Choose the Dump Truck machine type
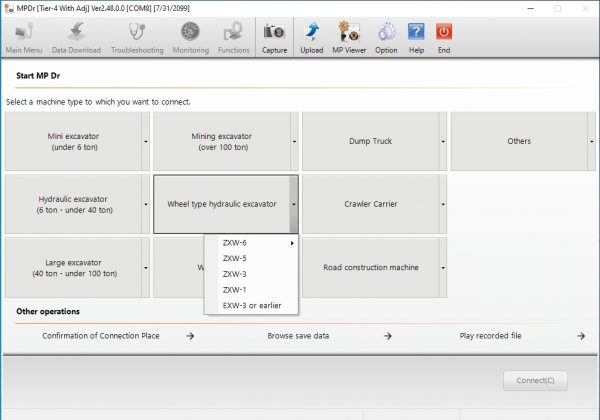 pyautogui.click(x=370, y=142)
